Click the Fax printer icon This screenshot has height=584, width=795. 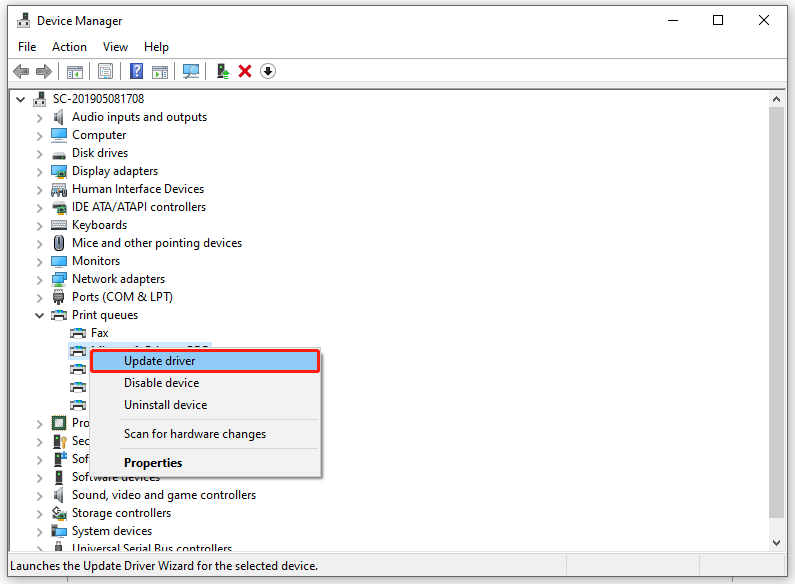coord(78,334)
